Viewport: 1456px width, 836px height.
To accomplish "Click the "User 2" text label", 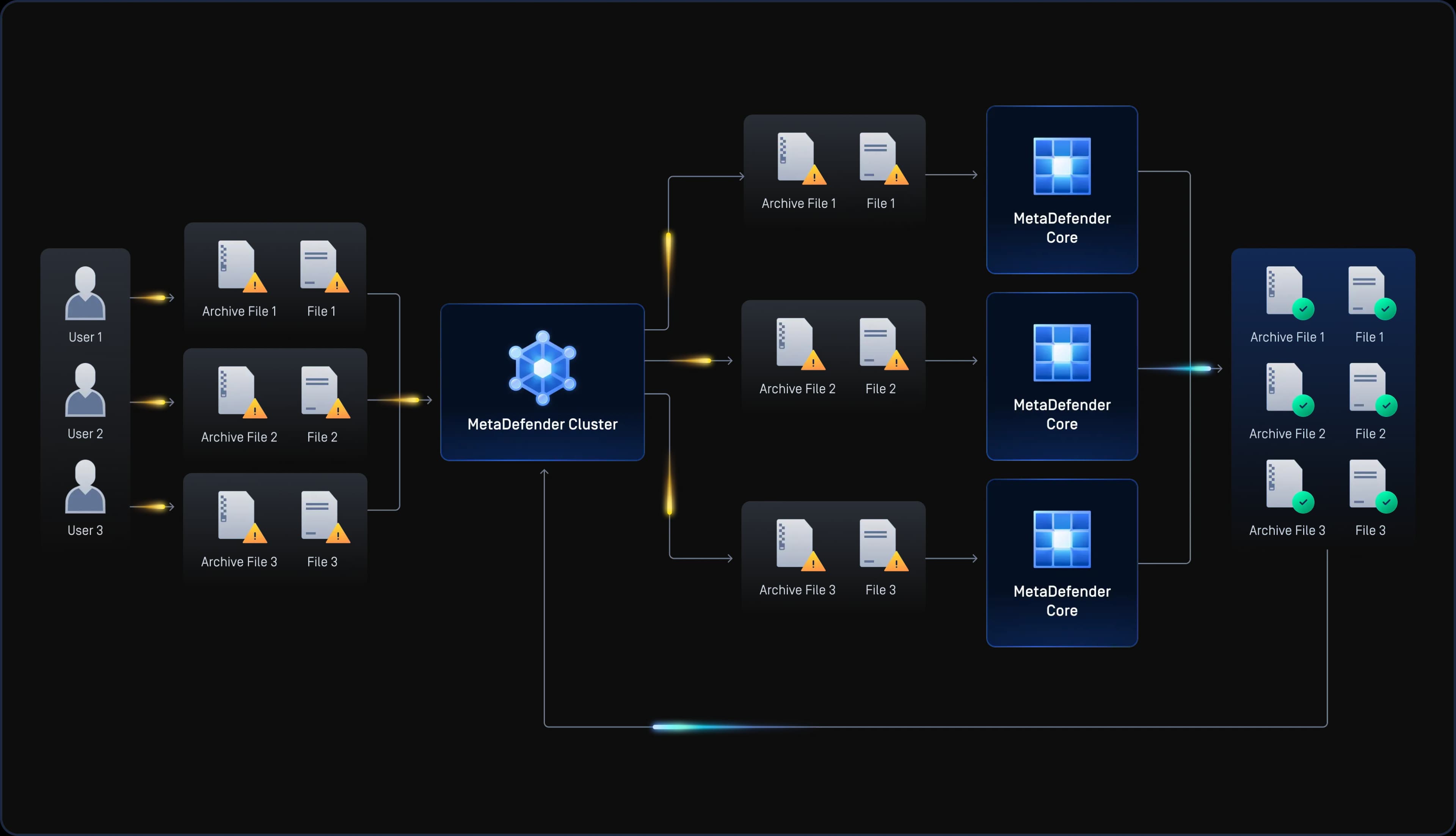I will (x=86, y=434).
